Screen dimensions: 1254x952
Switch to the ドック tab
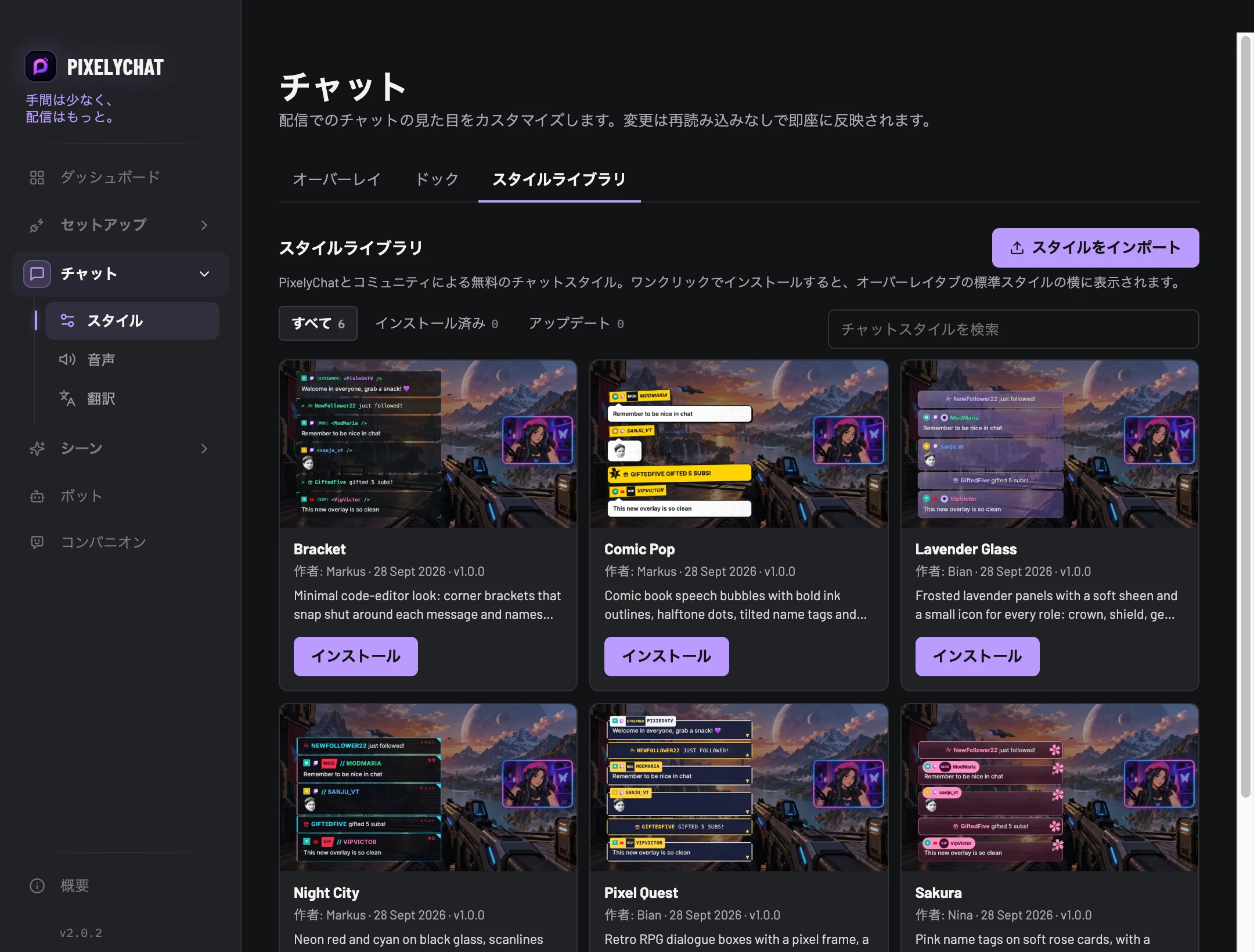[437, 179]
